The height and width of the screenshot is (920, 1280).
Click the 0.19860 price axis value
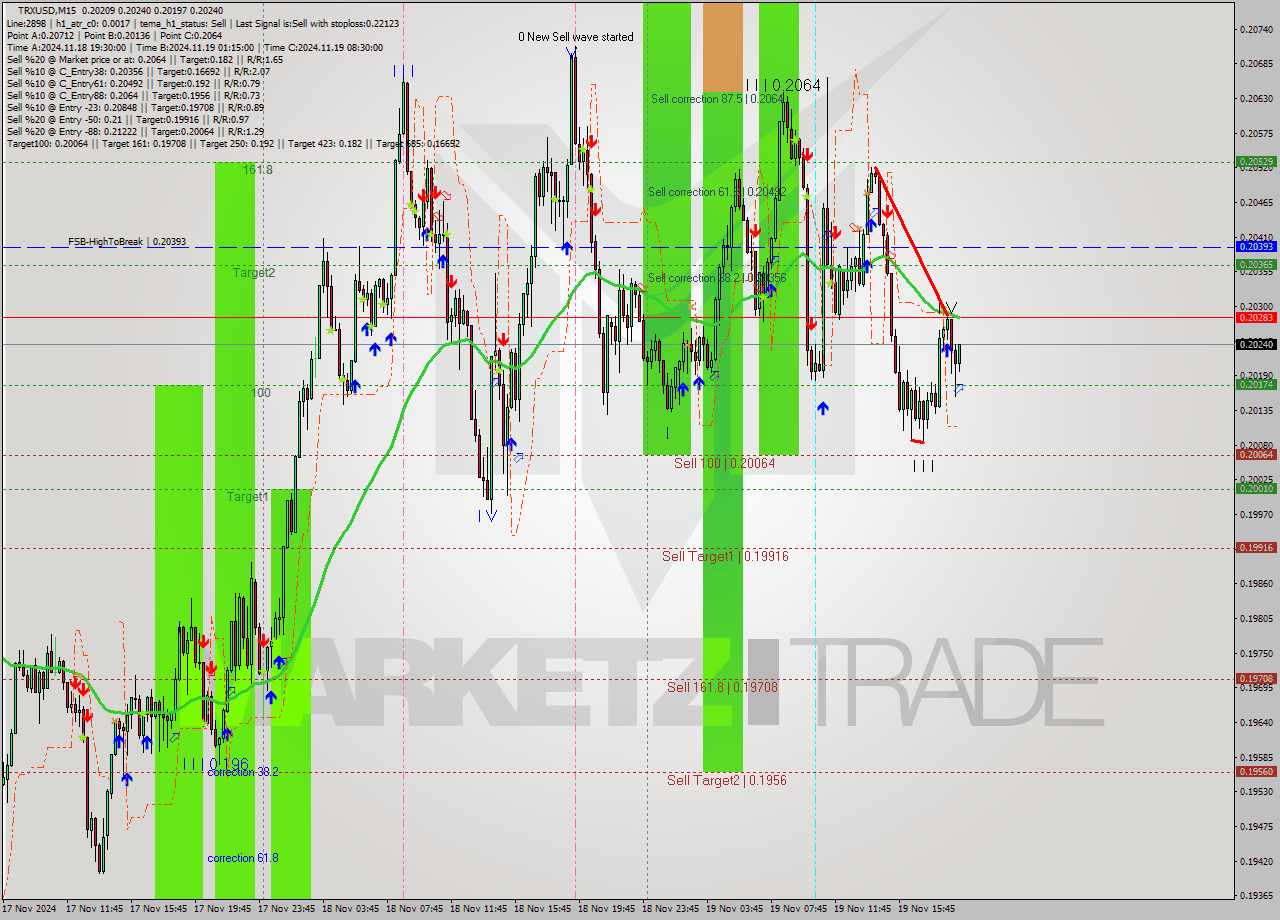tap(1256, 583)
